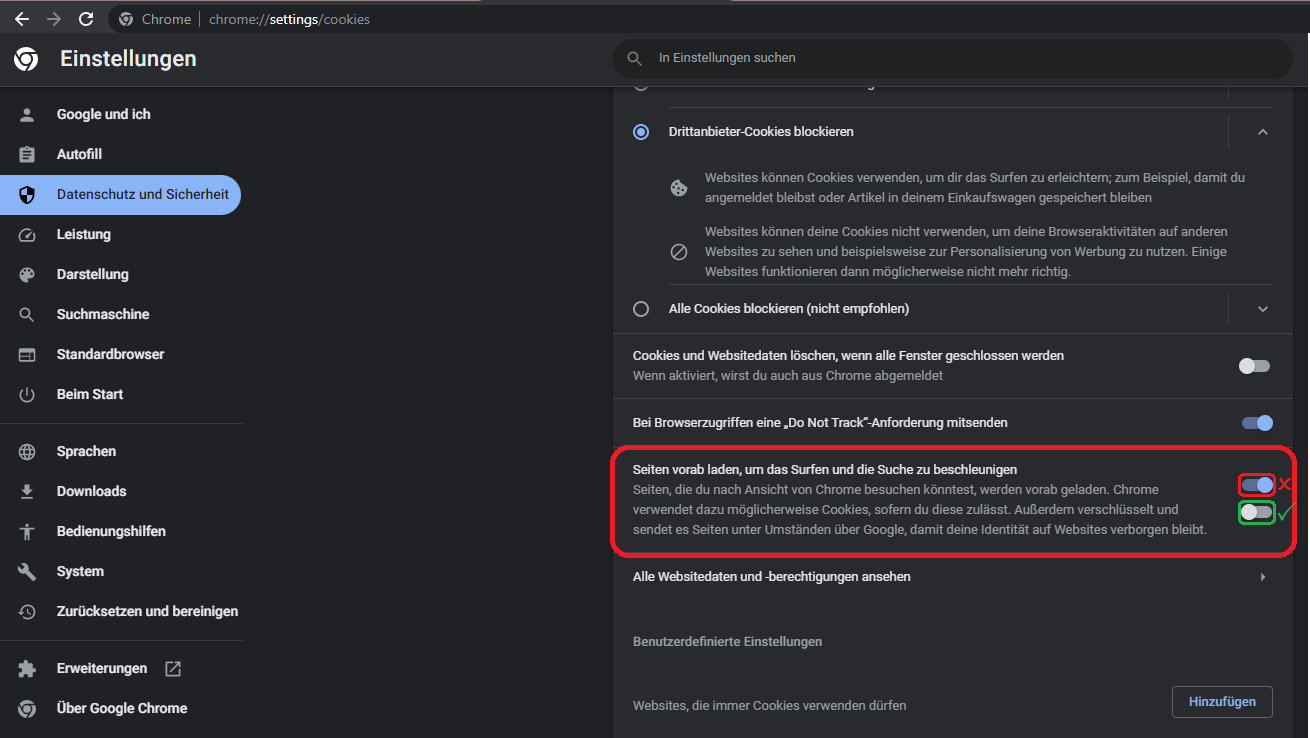Click the Darstellung palette icon
The width and height of the screenshot is (1310, 738).
tap(27, 275)
